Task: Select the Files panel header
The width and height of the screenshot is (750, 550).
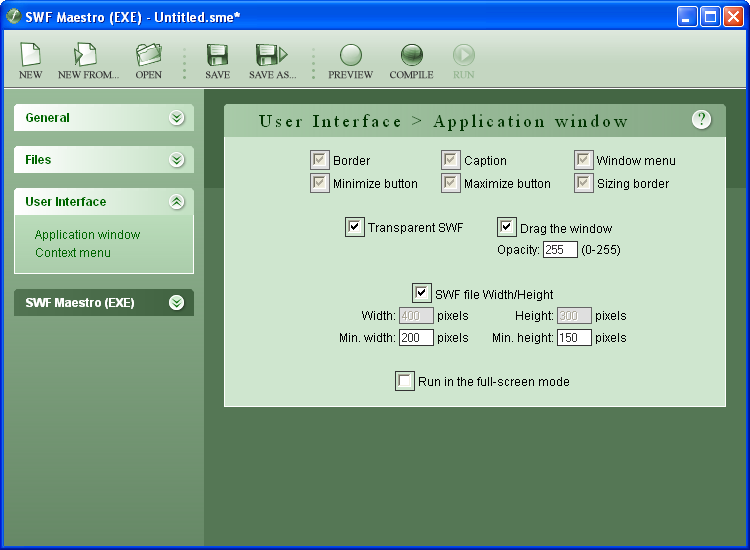Action: tap(104, 160)
